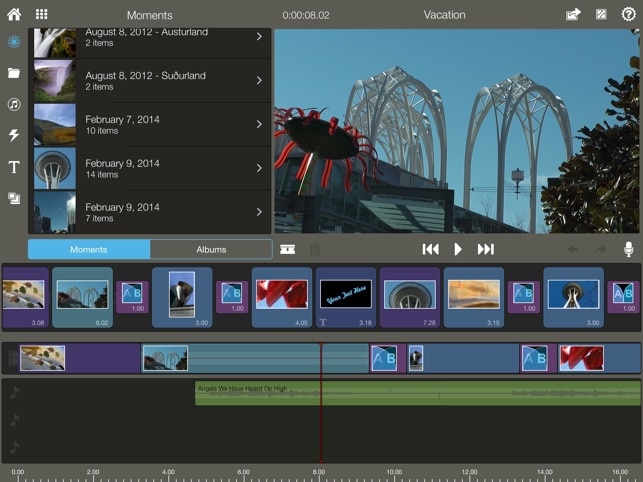Viewport: 643px width, 482px height.
Task: Click the microphone voice-over icon
Action: [629, 249]
